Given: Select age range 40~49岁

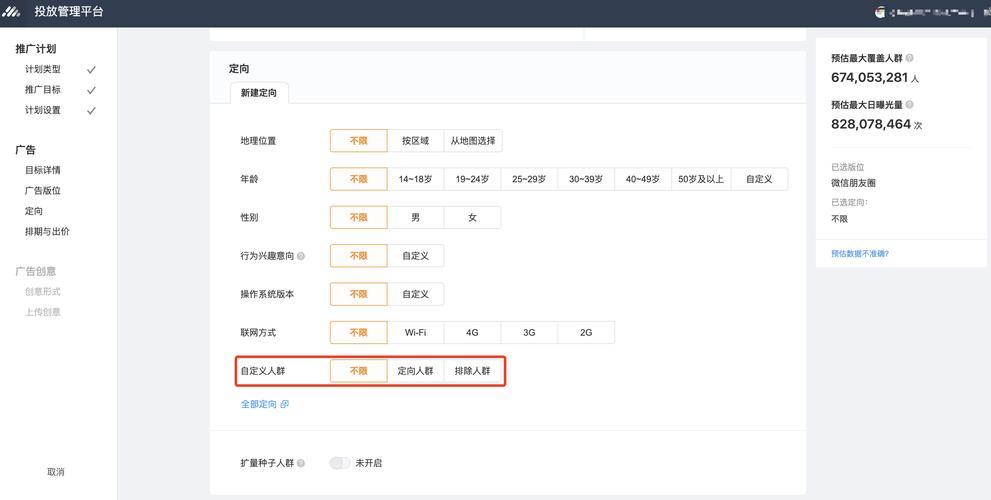Looking at the screenshot, I should [643, 180].
